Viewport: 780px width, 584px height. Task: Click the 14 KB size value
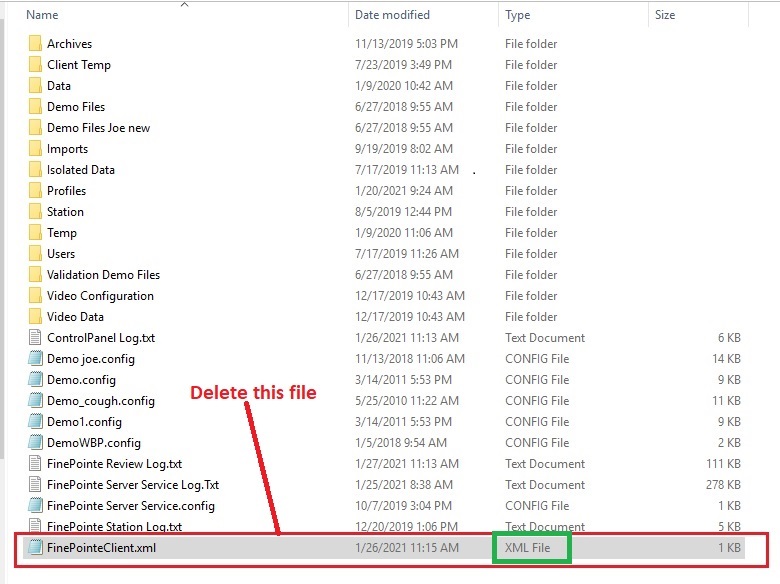(727, 359)
